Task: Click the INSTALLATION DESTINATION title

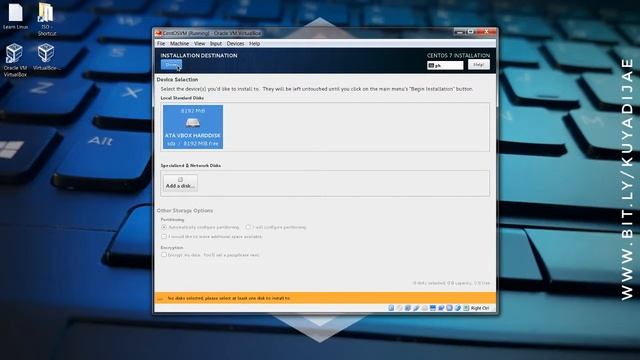Action: 199,55
